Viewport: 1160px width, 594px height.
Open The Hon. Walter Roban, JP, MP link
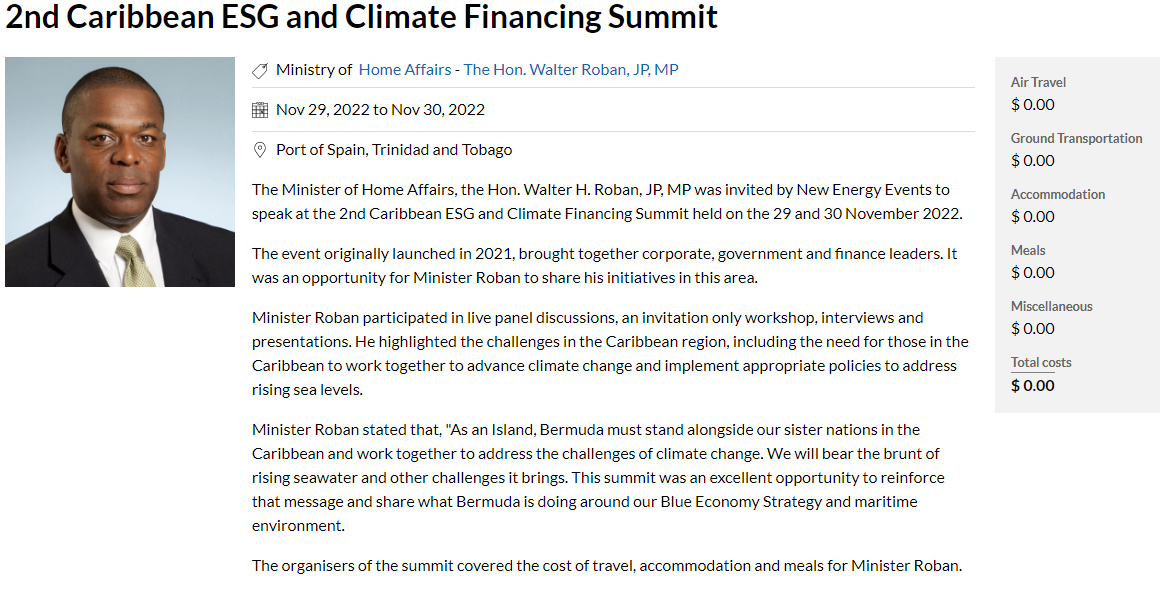coord(571,70)
